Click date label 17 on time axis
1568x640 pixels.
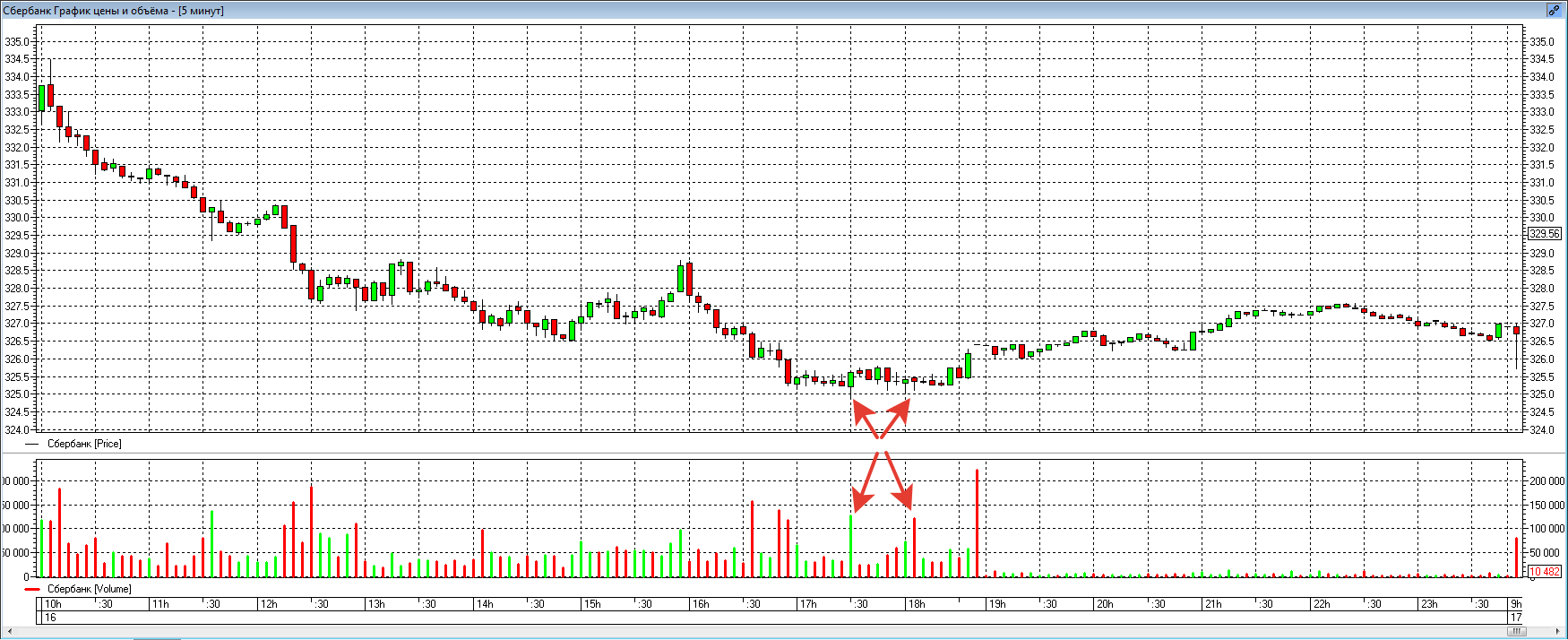coord(1516,618)
